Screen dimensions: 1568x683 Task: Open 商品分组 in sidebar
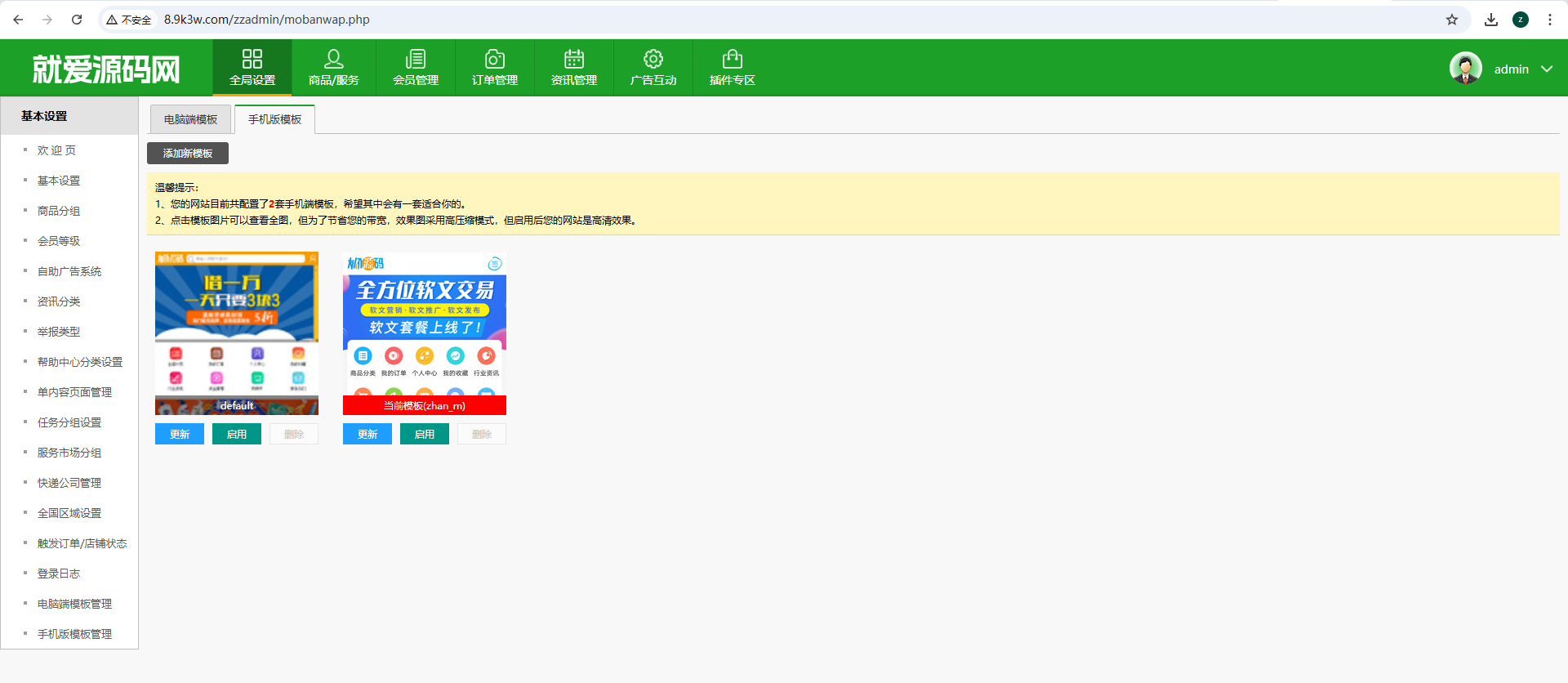[59, 211]
